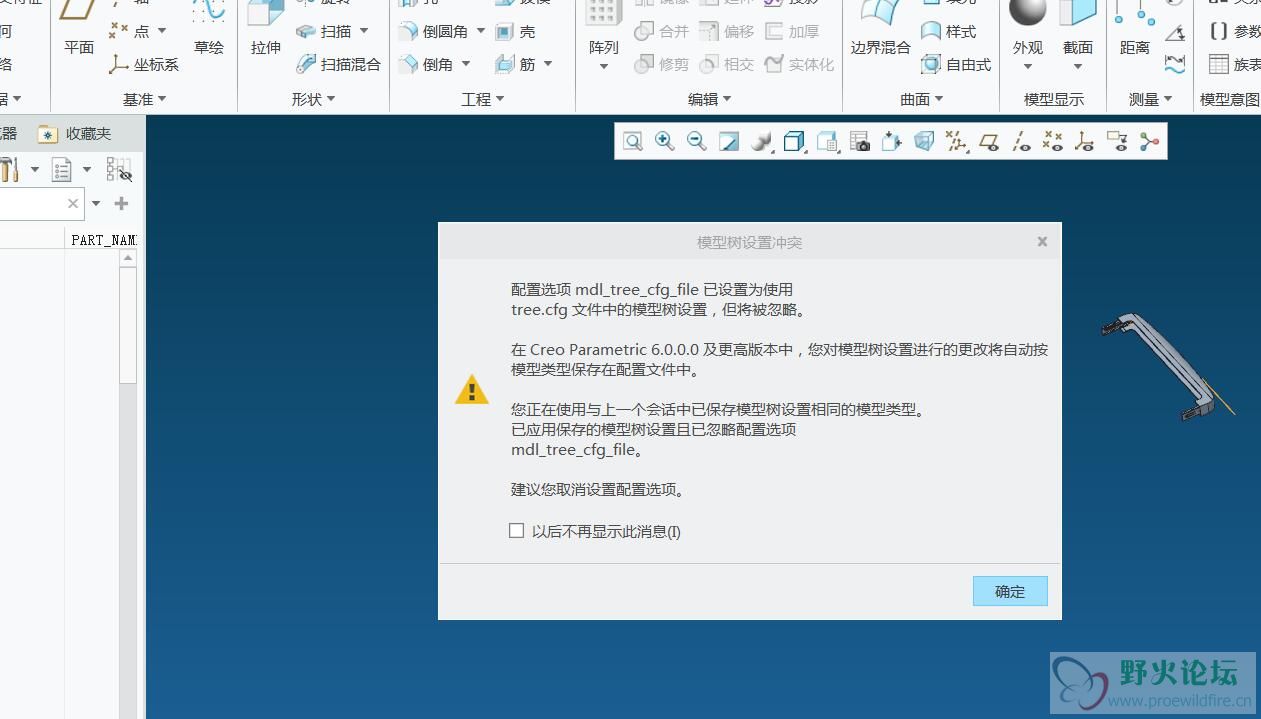
Task: Click the 修剪 (Trim) tool
Action: 662,64
